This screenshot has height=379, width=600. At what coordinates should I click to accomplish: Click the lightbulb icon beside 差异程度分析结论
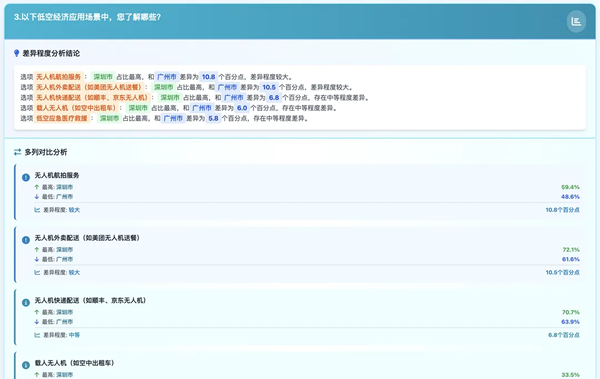point(16,53)
